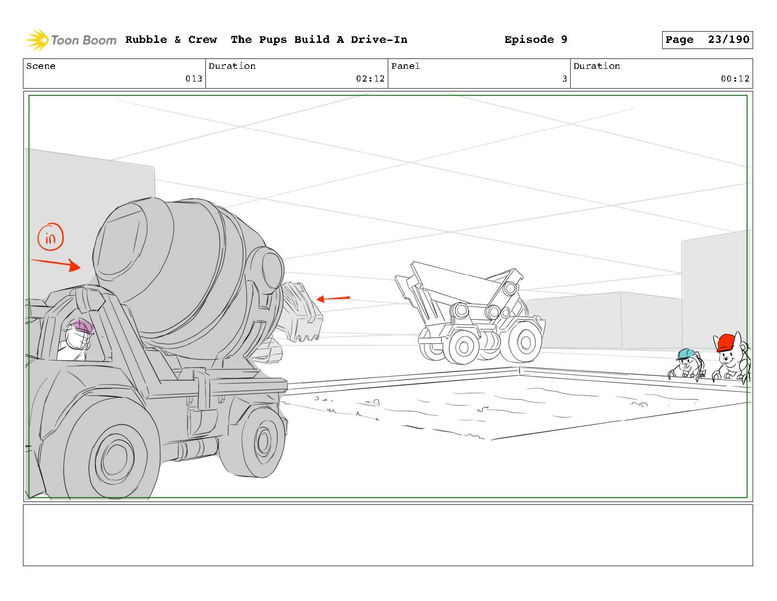This screenshot has height=601, width=777.
Task: Click the 'Scene' field label
Action: (x=41, y=66)
